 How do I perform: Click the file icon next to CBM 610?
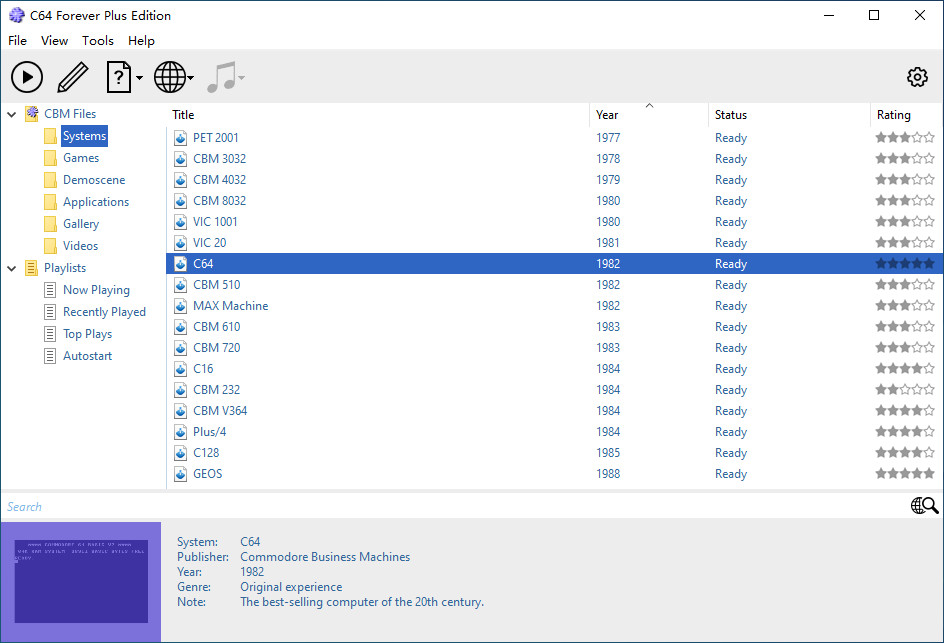click(180, 327)
